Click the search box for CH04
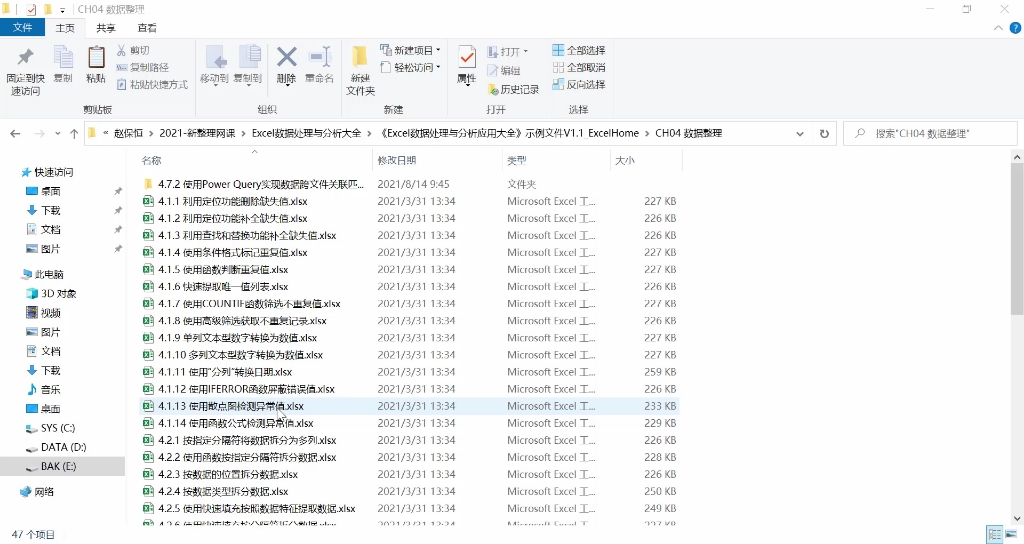The height and width of the screenshot is (544, 1024). 930,133
